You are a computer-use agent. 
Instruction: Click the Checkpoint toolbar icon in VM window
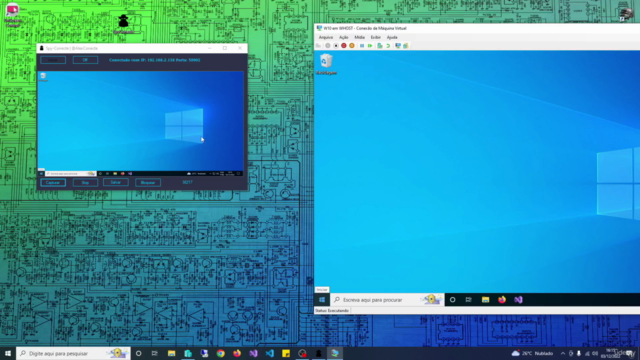point(380,46)
